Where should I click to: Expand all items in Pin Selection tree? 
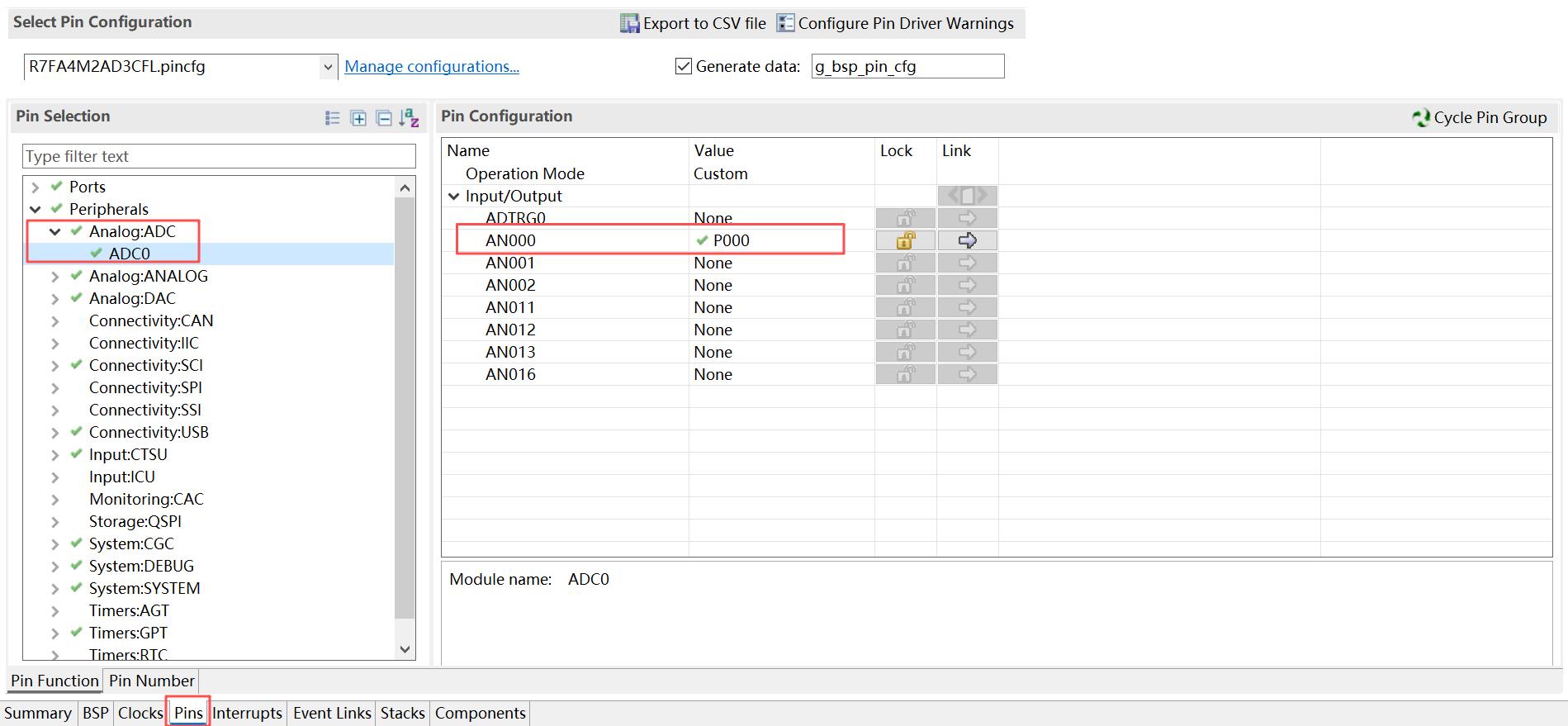click(x=358, y=118)
